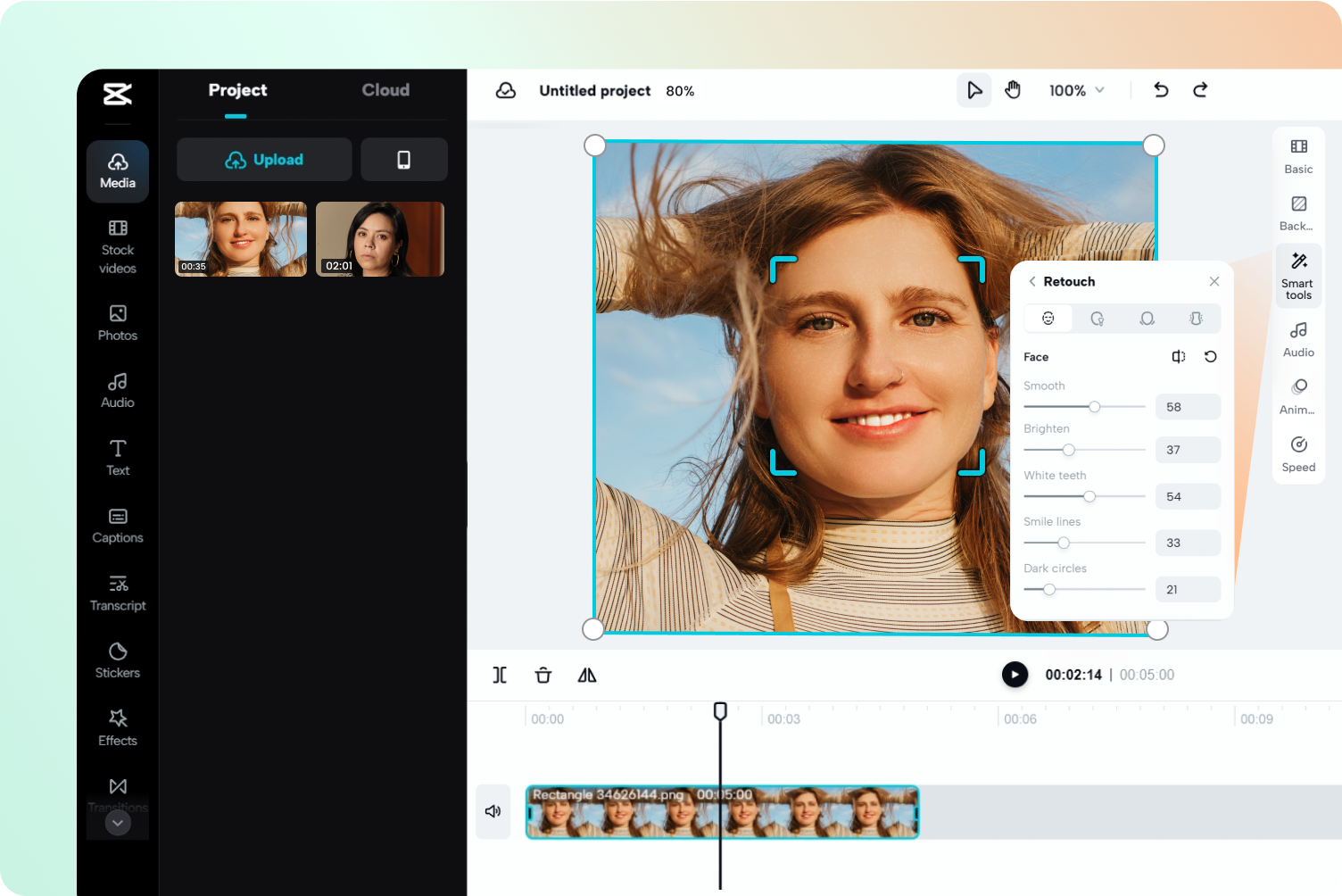Reset the Face retouch settings
The height and width of the screenshot is (896, 1342).
pos(1211,357)
